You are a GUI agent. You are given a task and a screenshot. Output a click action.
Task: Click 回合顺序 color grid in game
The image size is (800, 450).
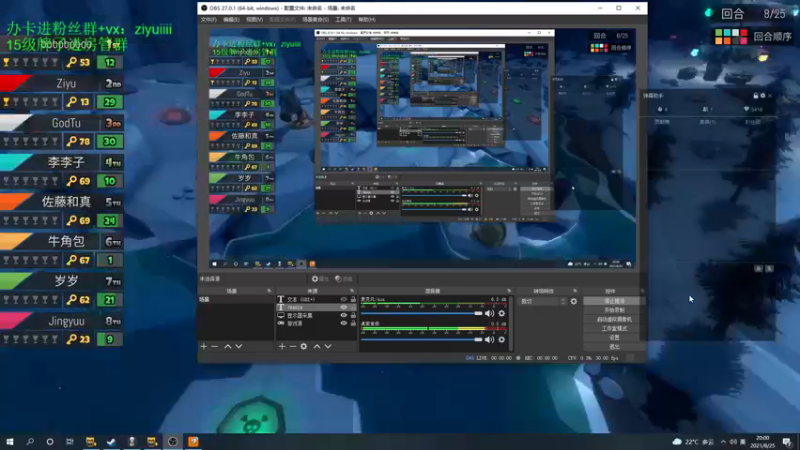(x=731, y=36)
